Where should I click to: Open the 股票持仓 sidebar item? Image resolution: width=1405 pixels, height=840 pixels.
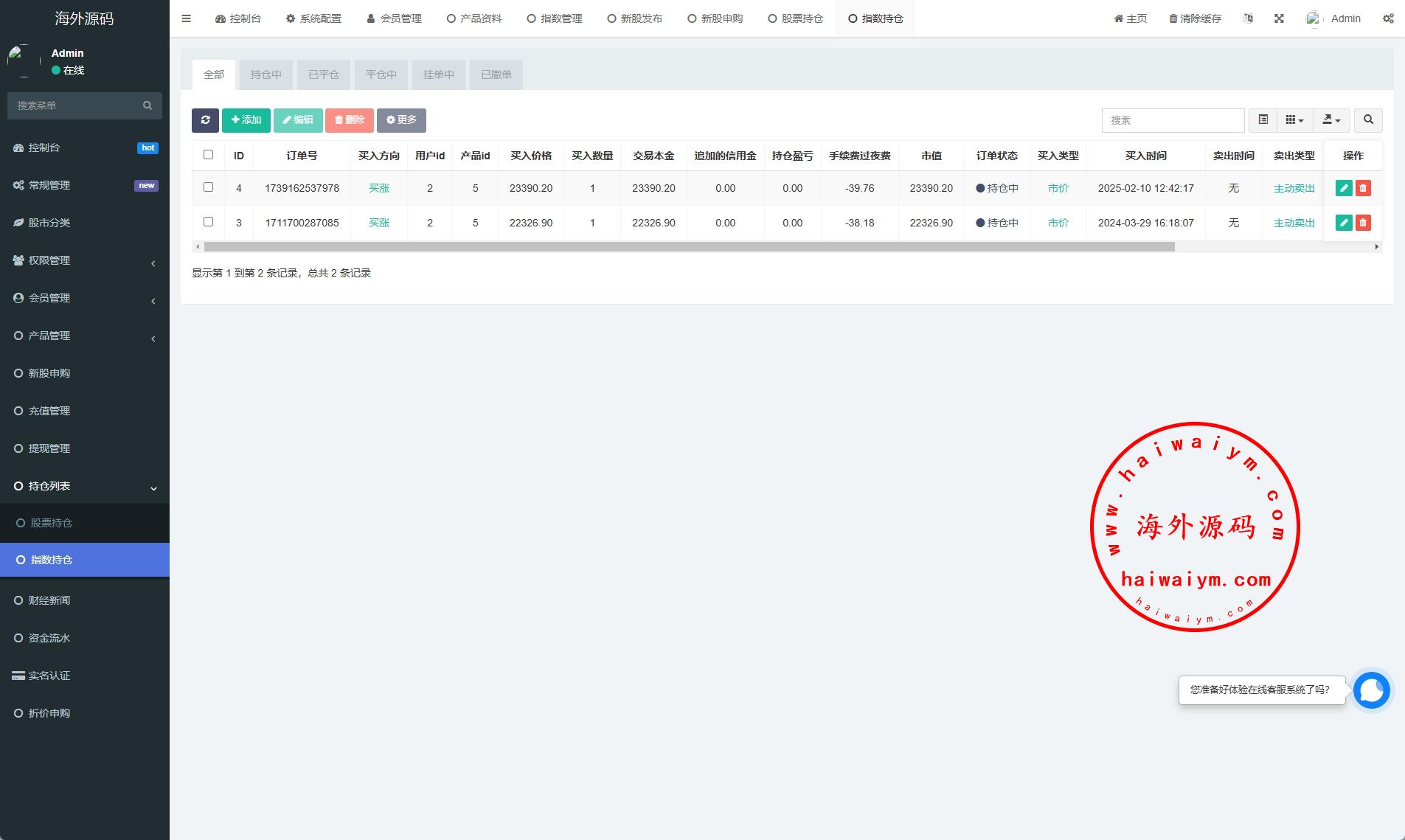(52, 523)
